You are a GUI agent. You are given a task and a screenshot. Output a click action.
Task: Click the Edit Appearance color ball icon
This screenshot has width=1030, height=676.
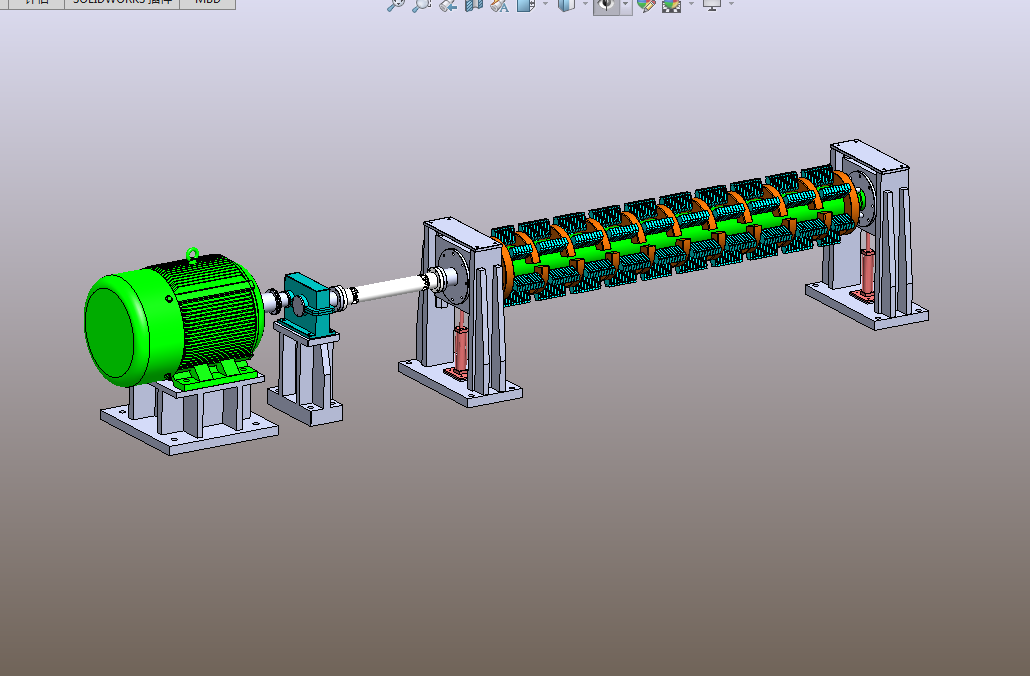click(646, 5)
